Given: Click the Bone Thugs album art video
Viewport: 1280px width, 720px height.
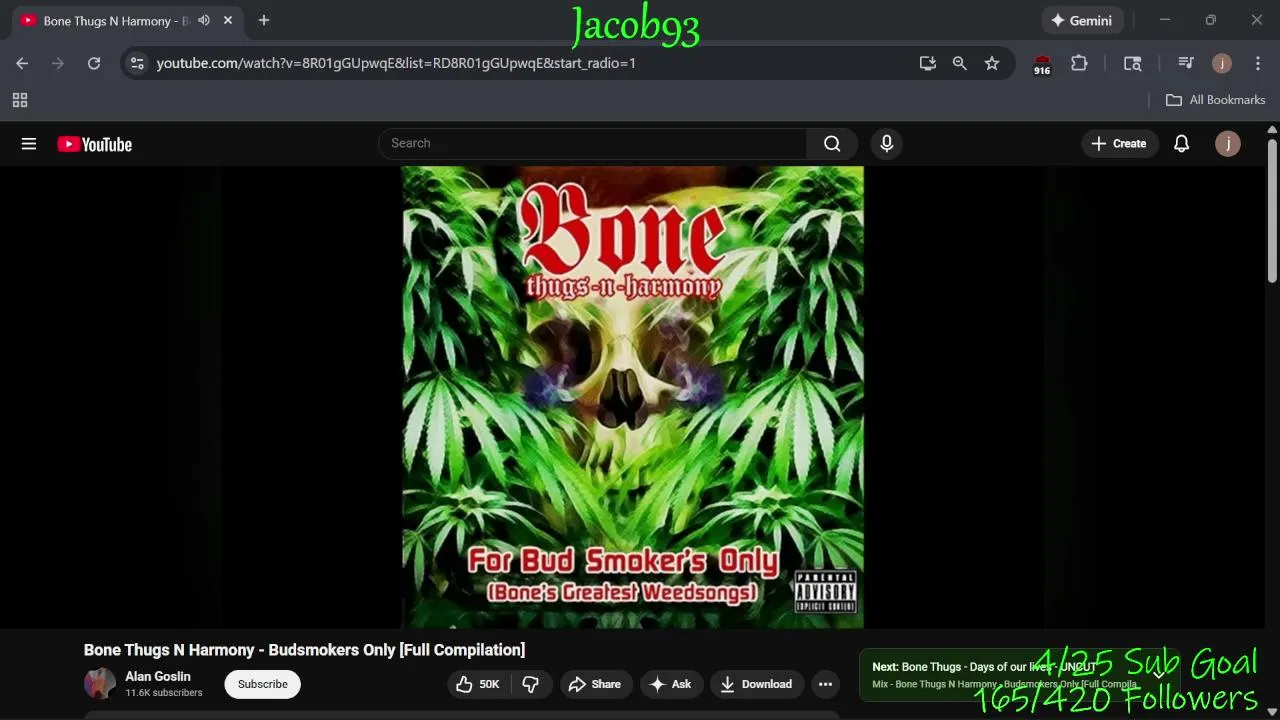Looking at the screenshot, I should coord(633,397).
